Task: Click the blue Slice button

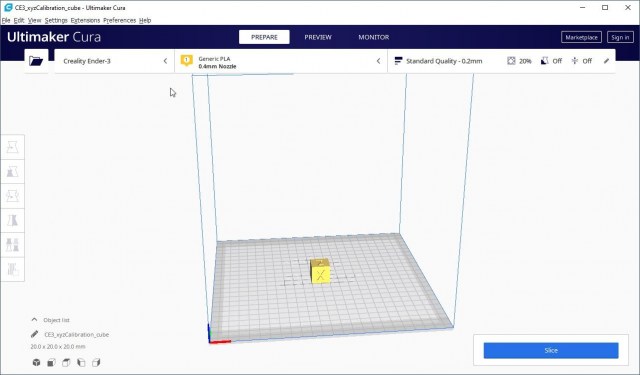Action: (551, 351)
